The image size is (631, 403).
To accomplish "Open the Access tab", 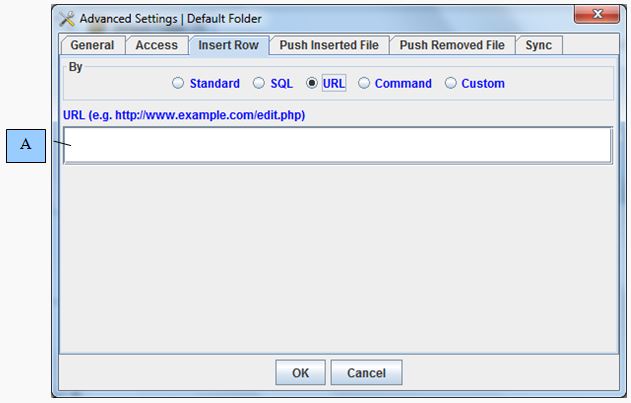I will pos(156,45).
